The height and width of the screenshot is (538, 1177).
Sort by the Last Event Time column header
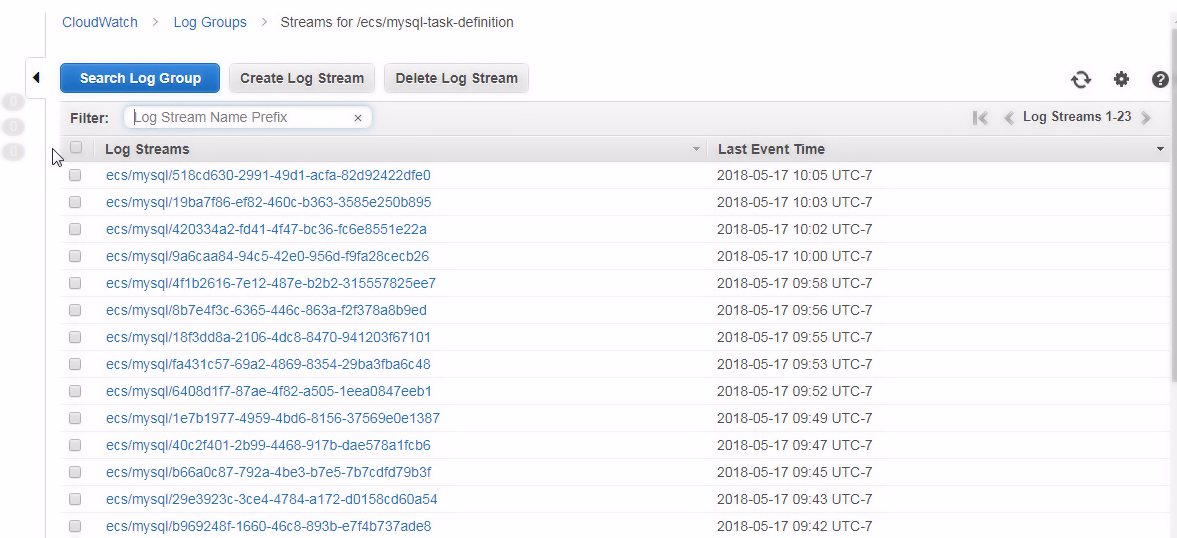tap(772, 149)
